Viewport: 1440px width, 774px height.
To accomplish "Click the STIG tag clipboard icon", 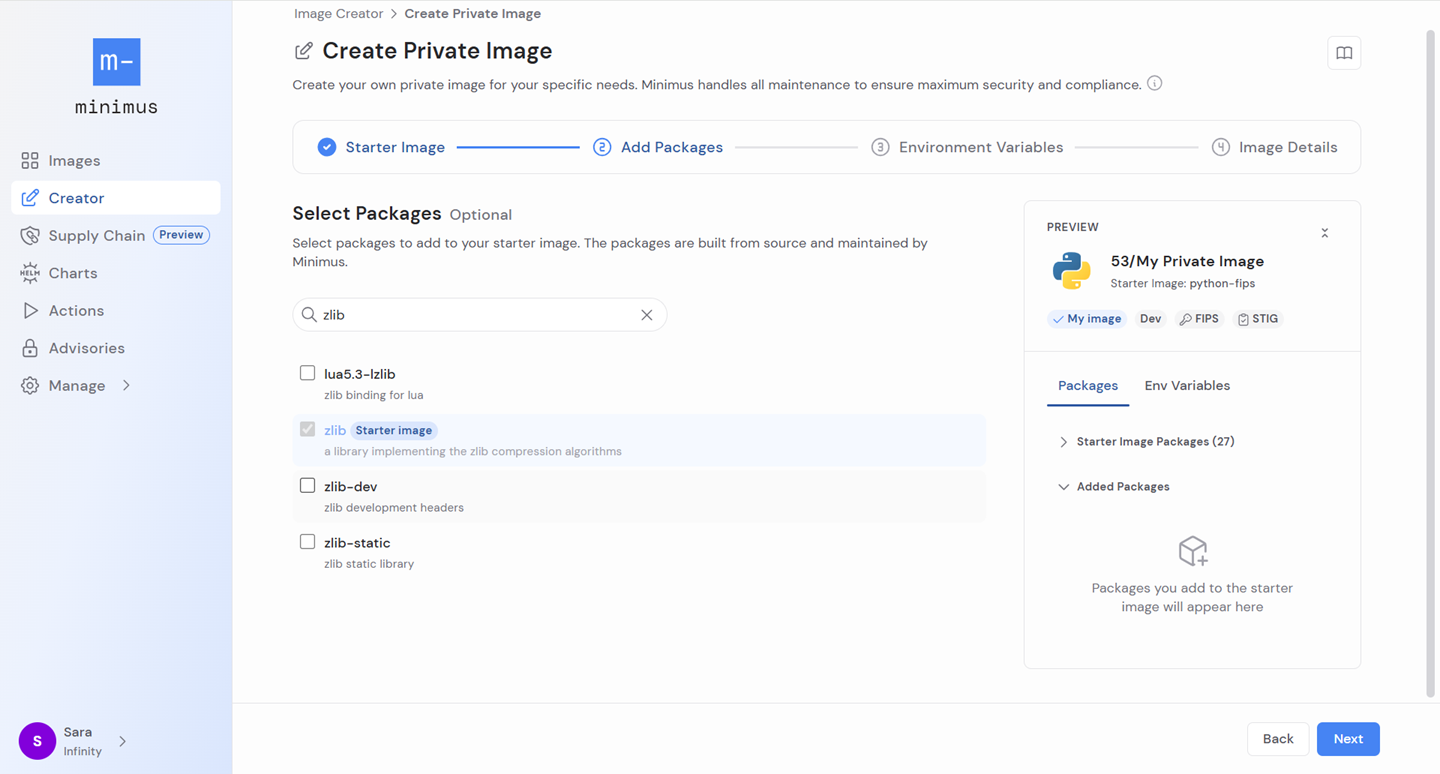I will pyautogui.click(x=1243, y=319).
